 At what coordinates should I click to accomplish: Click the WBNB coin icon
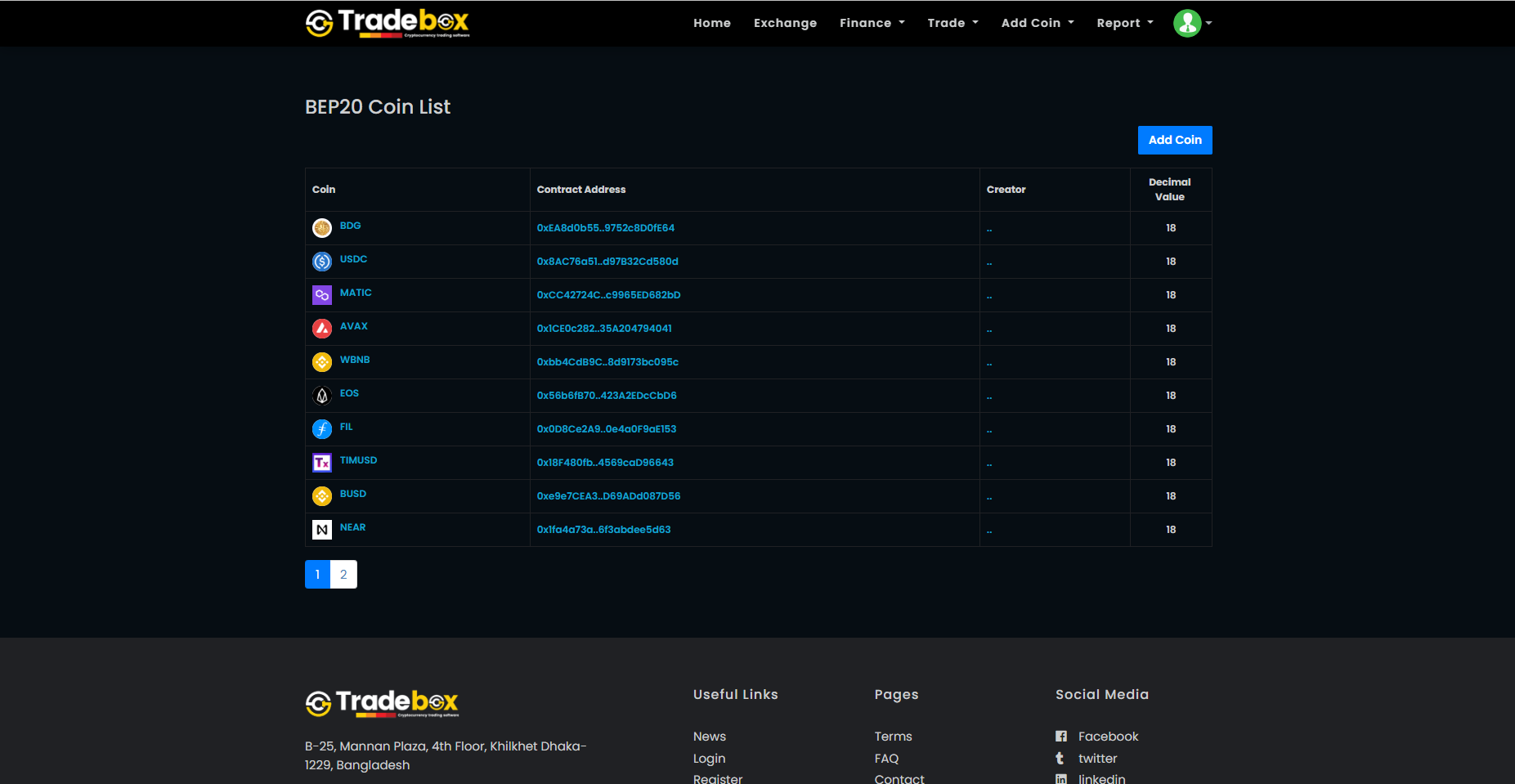click(x=322, y=362)
